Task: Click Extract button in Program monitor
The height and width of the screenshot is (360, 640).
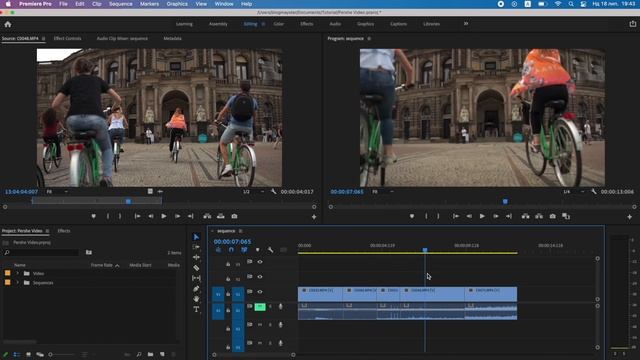Action: (539, 216)
